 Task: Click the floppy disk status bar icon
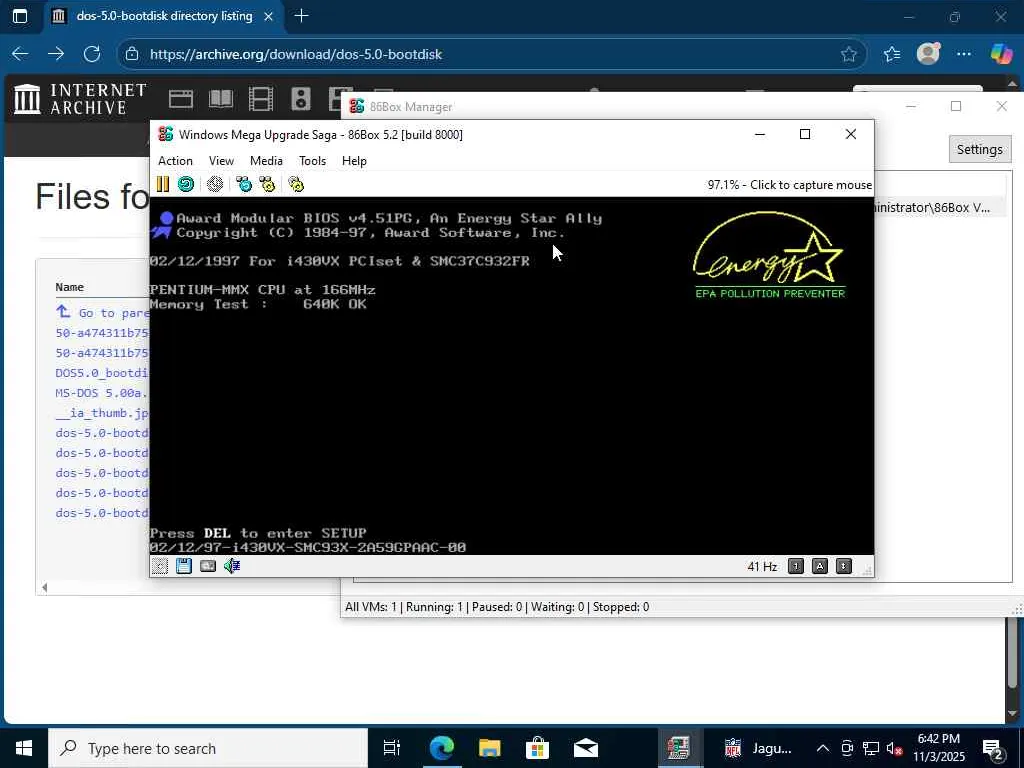(184, 566)
